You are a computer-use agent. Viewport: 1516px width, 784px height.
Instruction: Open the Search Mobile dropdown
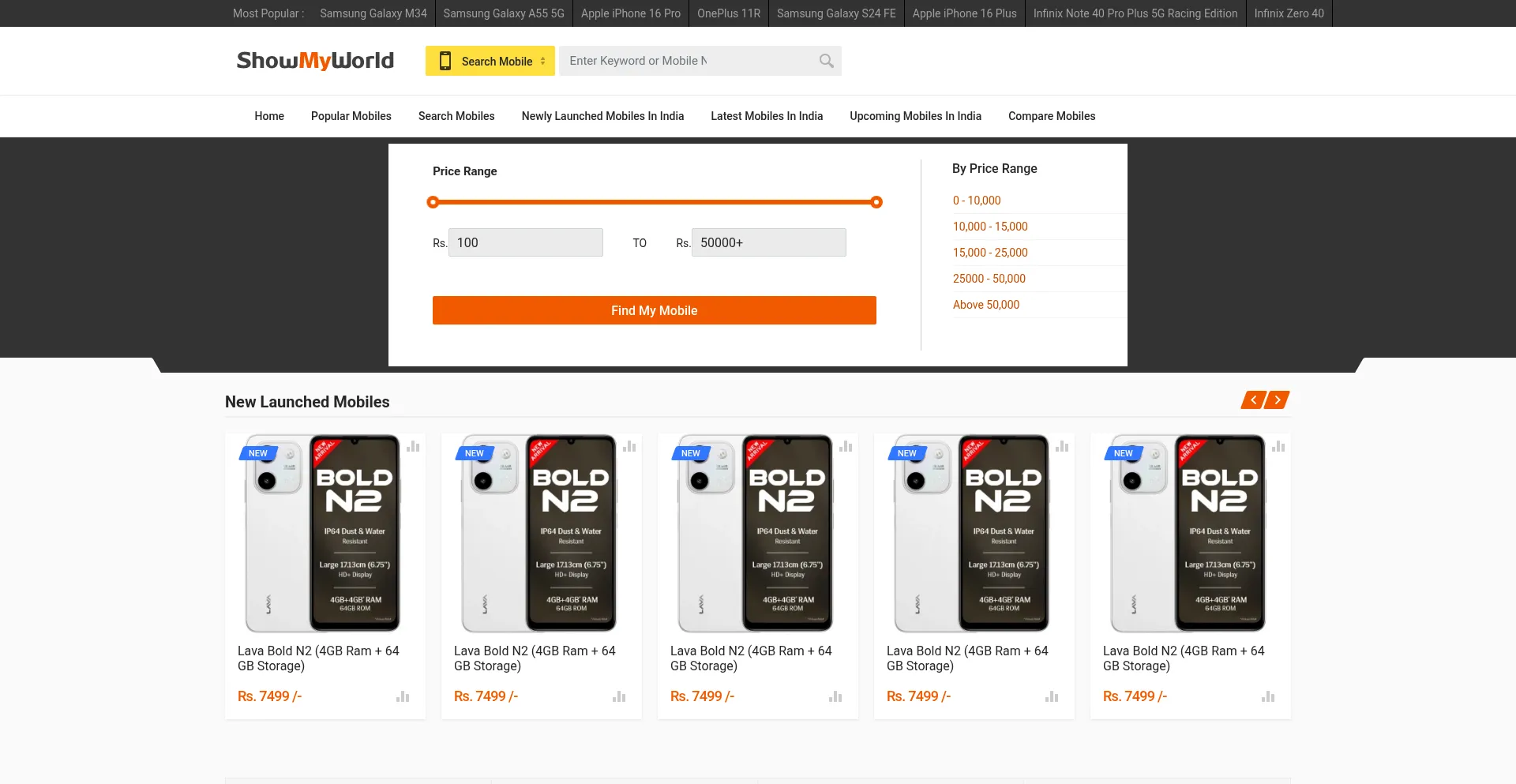coord(490,61)
